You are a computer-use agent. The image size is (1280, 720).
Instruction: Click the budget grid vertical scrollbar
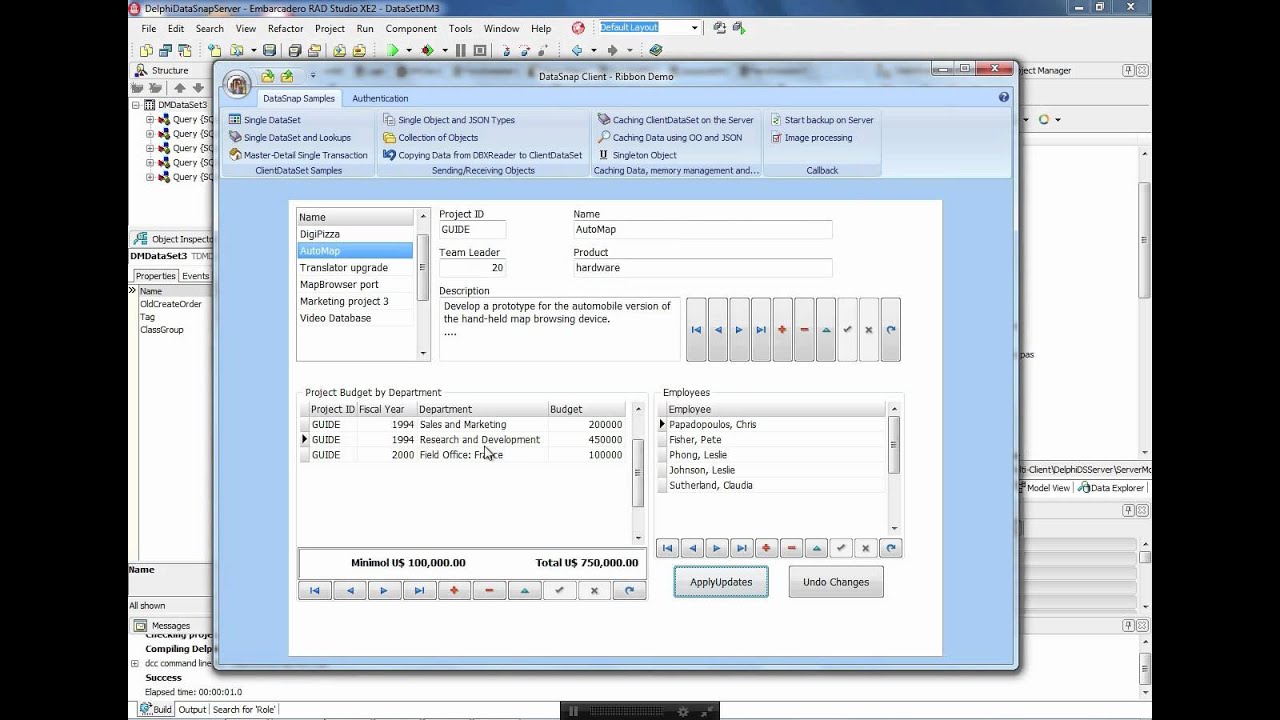(638, 473)
